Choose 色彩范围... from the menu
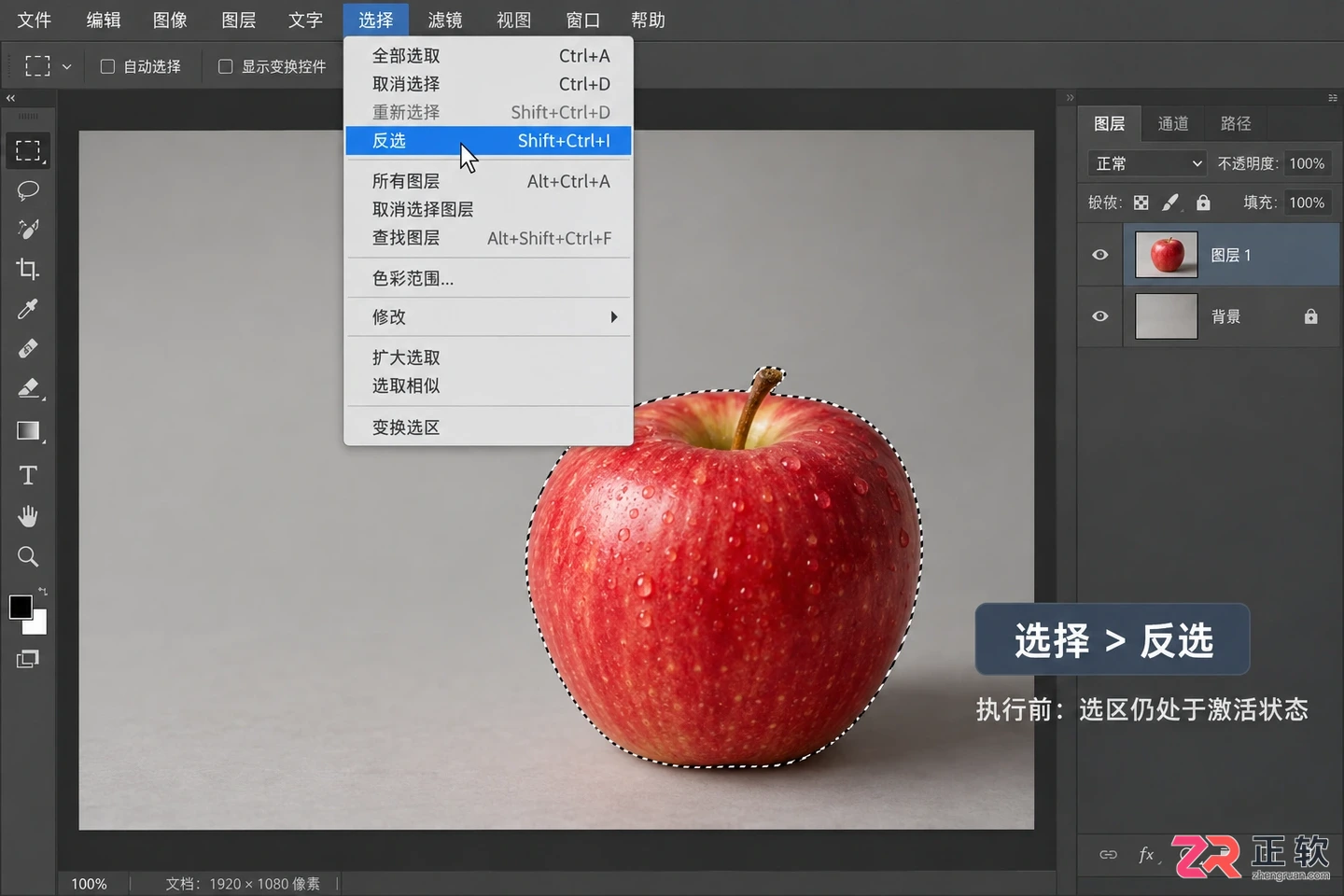 click(x=489, y=278)
